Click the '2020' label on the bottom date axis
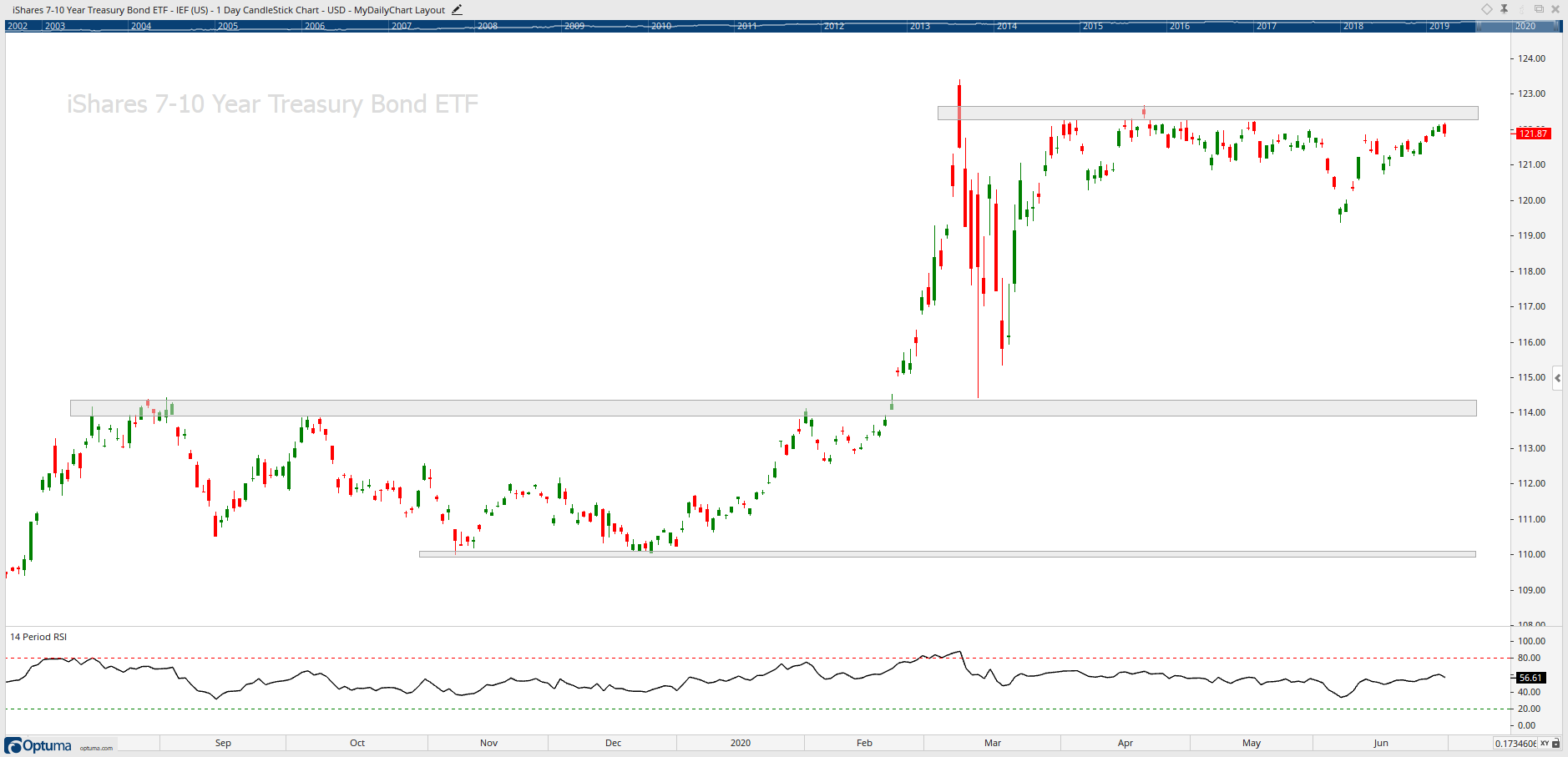 tap(741, 743)
